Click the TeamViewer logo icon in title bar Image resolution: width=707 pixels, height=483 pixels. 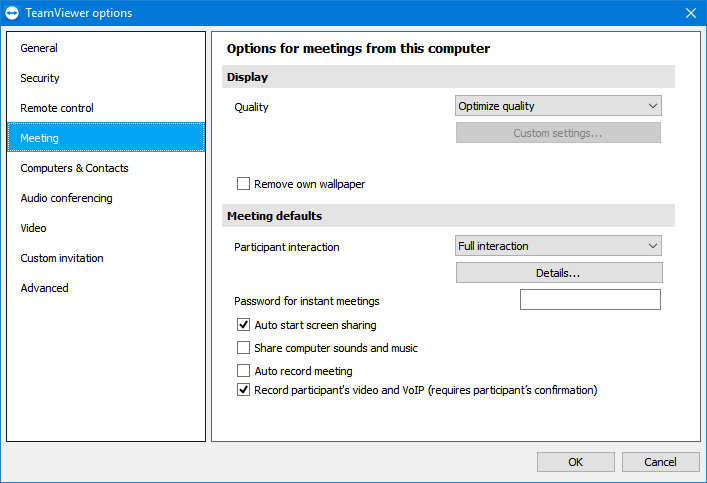pyautogui.click(x=12, y=13)
